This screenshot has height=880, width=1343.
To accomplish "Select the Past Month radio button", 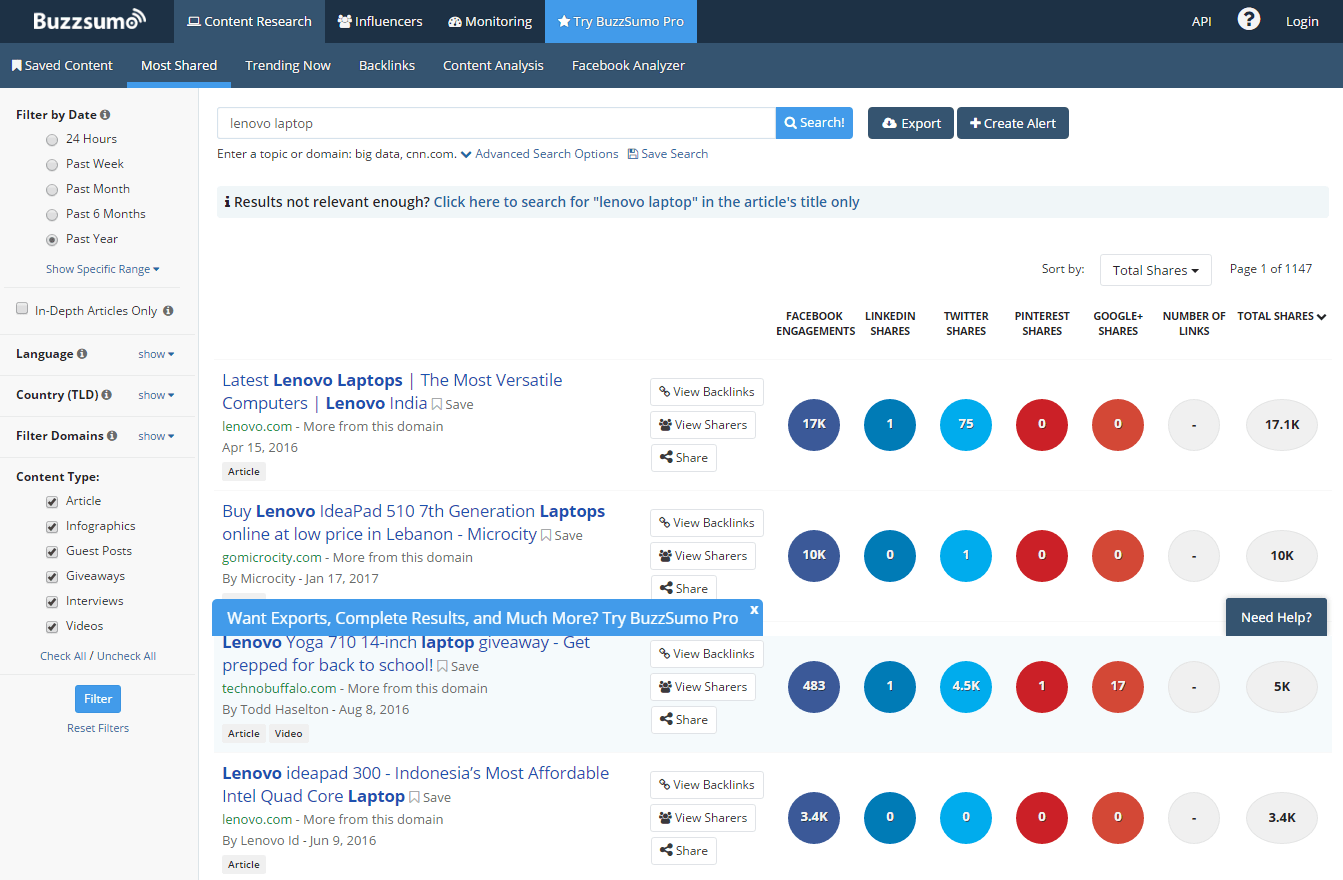I will (x=52, y=190).
